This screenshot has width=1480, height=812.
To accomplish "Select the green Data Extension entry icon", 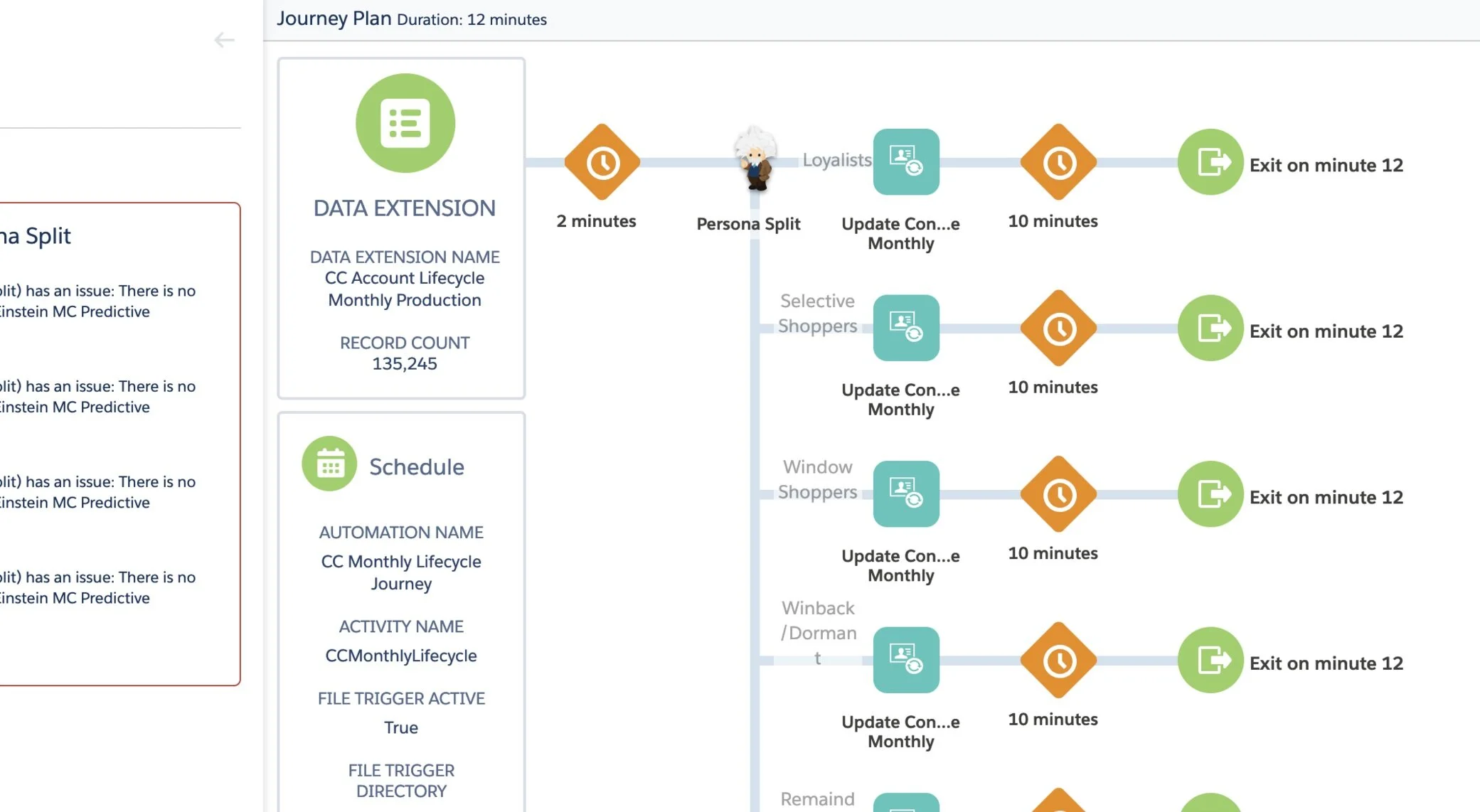I will 405,123.
